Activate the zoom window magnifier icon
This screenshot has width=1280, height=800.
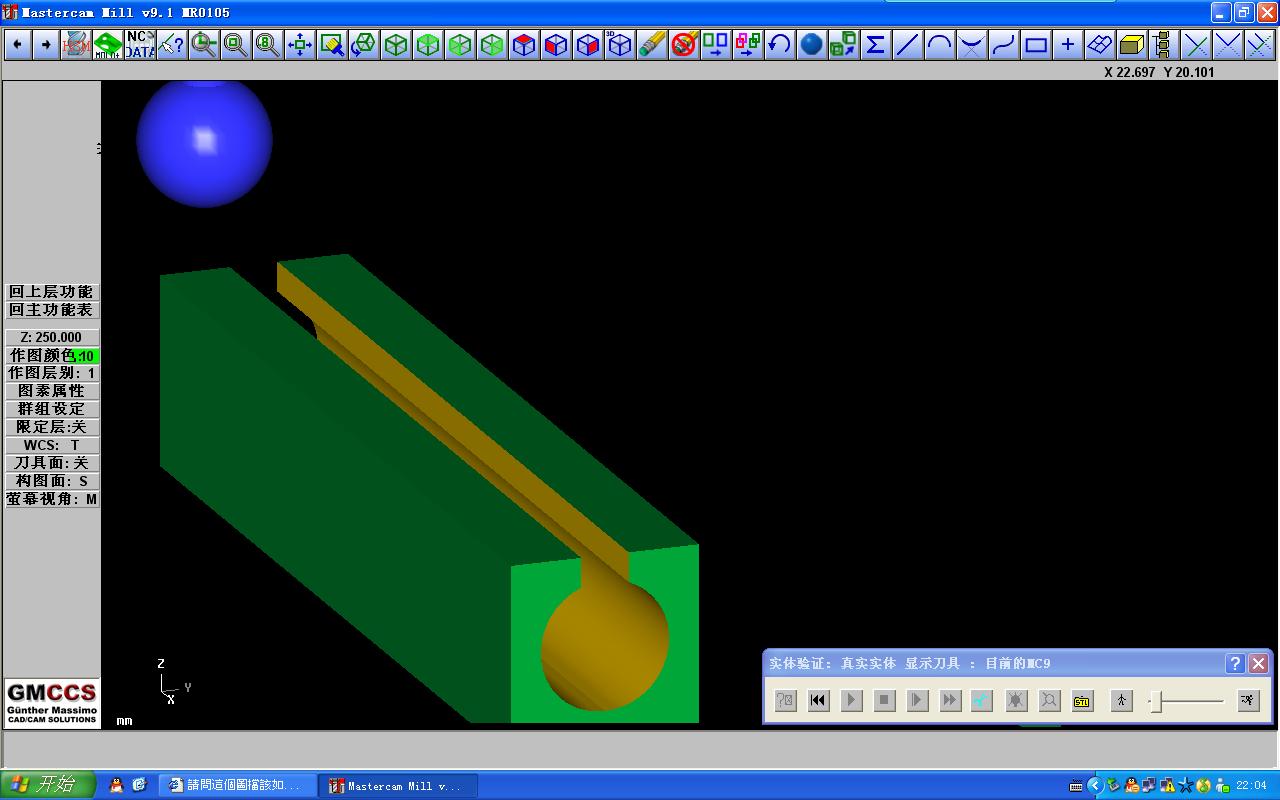point(236,44)
